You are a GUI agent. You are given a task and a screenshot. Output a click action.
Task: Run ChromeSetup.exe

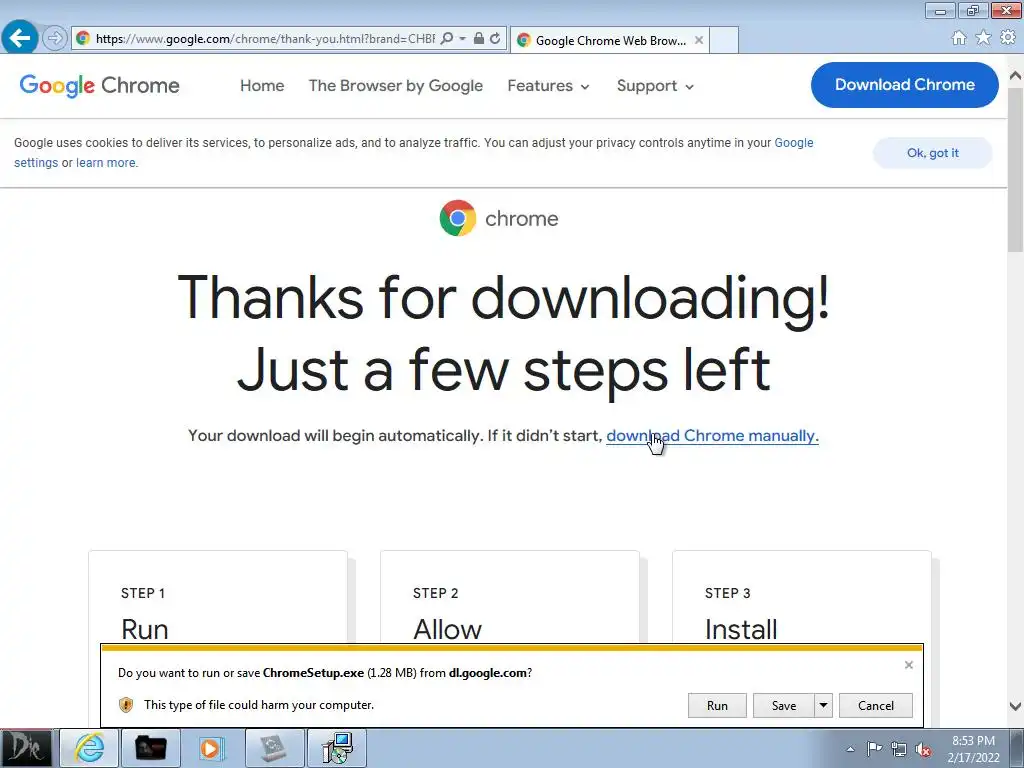[x=717, y=705]
